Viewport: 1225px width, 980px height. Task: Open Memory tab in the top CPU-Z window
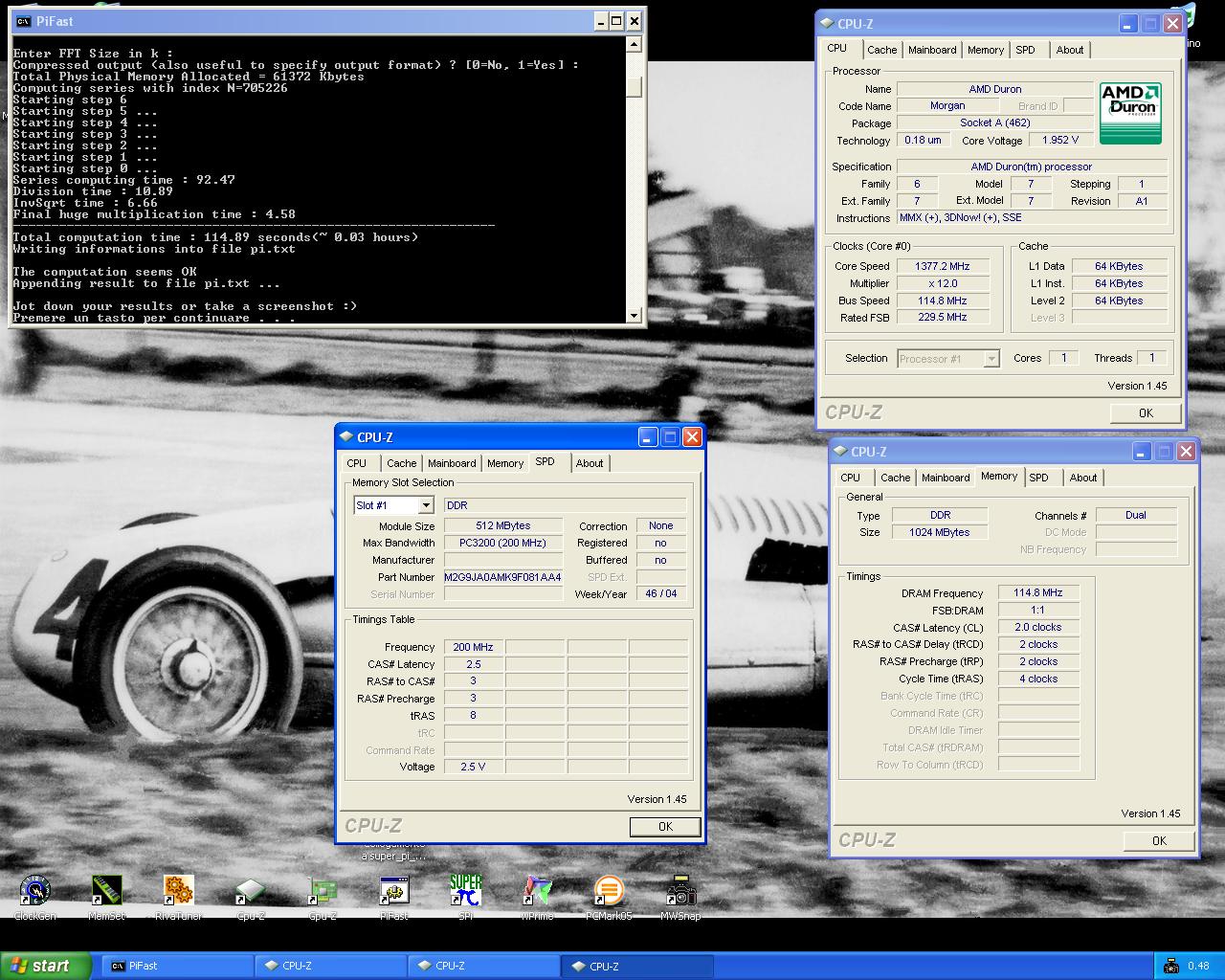[x=986, y=50]
